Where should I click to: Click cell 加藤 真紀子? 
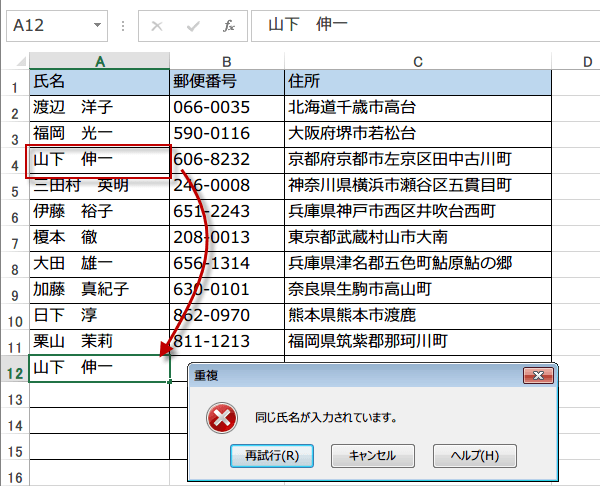(x=99, y=290)
